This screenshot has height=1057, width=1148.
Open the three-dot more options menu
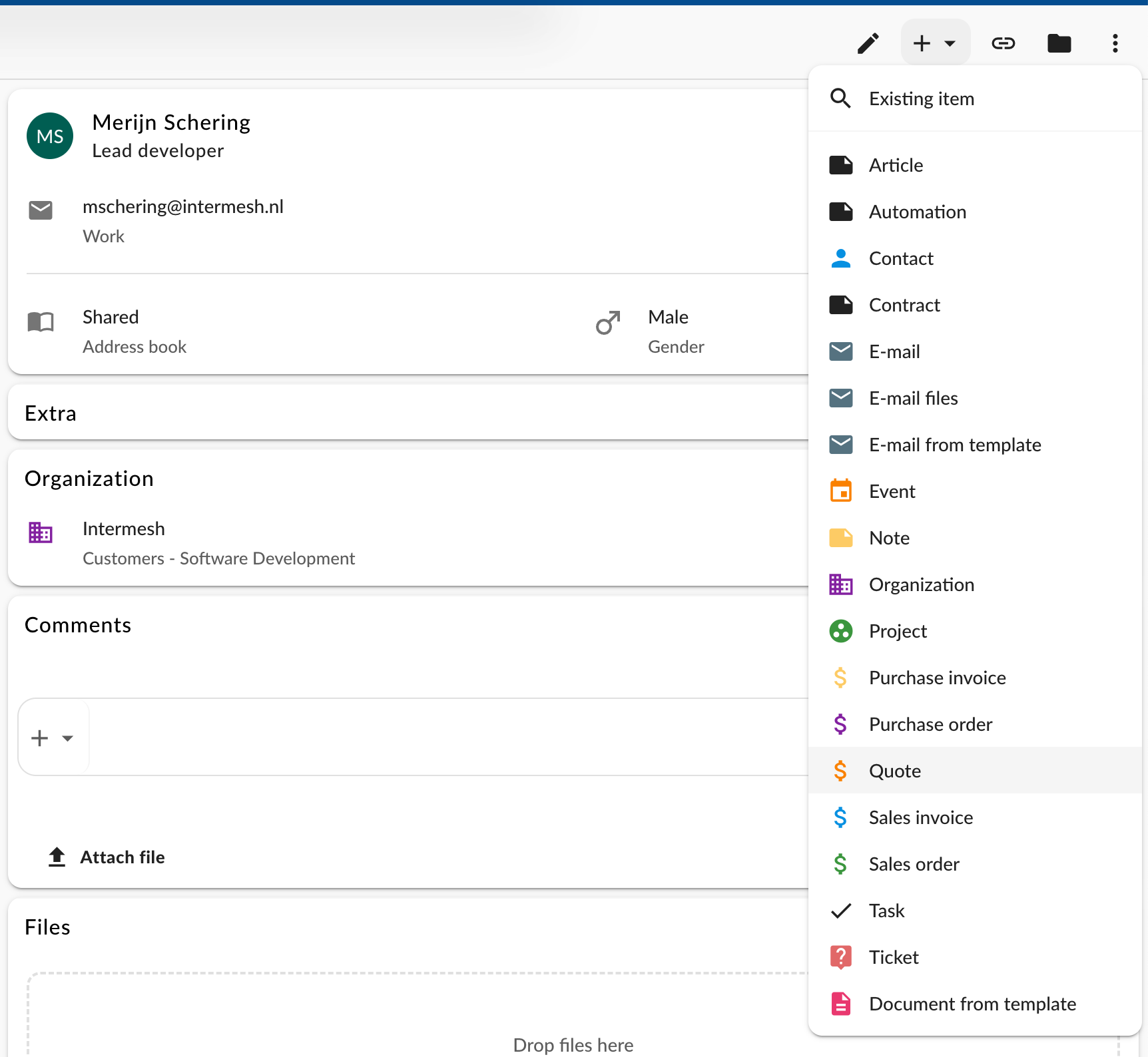click(1115, 43)
